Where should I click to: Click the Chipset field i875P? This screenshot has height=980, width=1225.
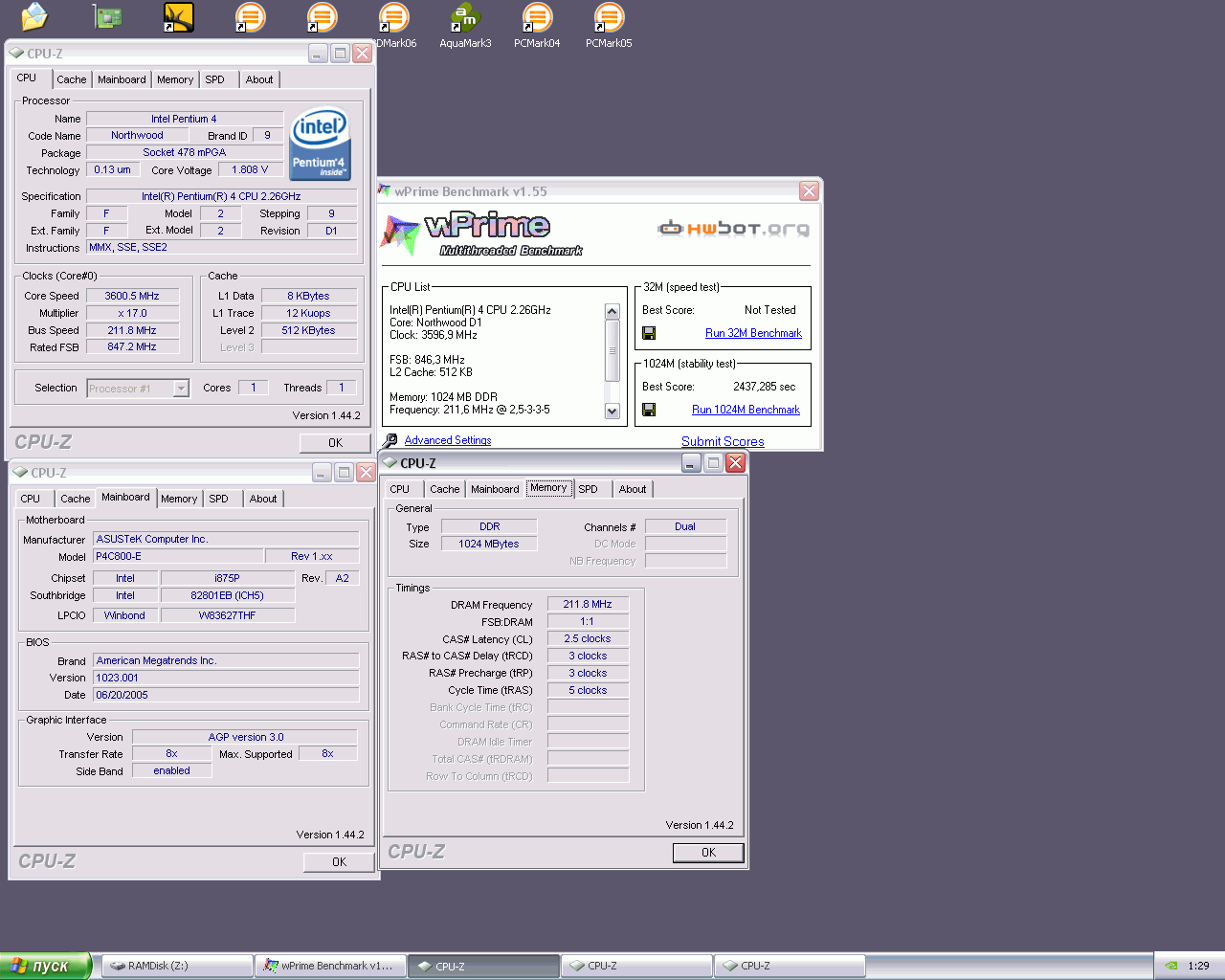228,578
